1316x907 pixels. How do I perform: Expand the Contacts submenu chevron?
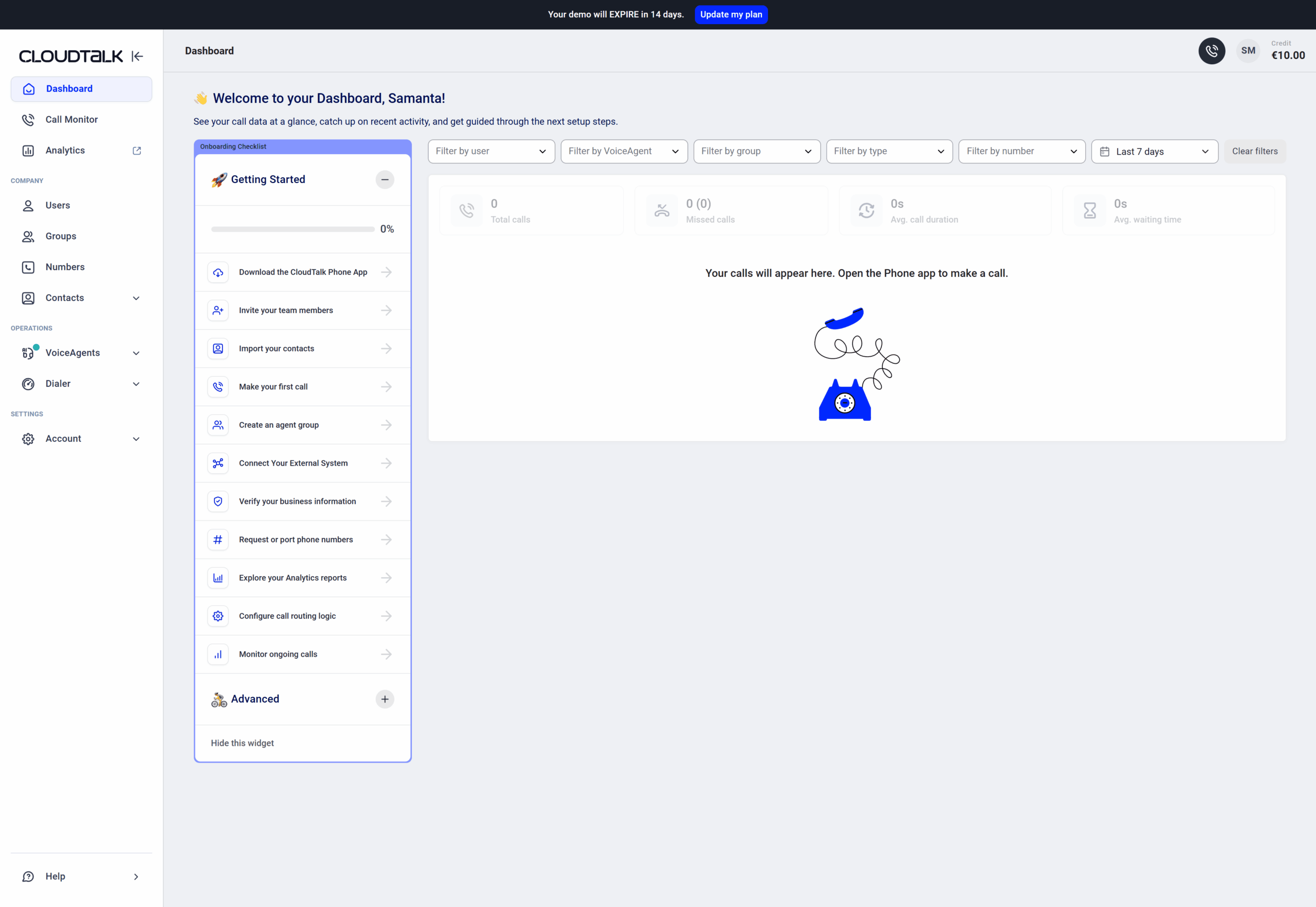pyautogui.click(x=136, y=299)
